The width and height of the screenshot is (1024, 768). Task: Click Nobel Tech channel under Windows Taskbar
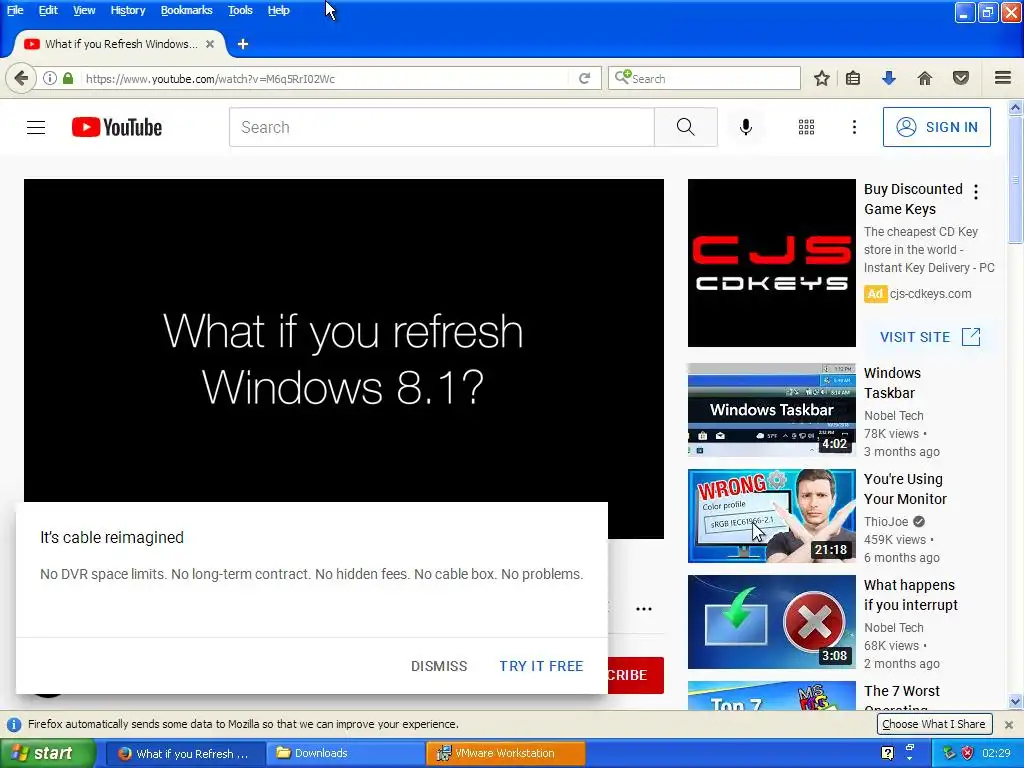coord(893,415)
